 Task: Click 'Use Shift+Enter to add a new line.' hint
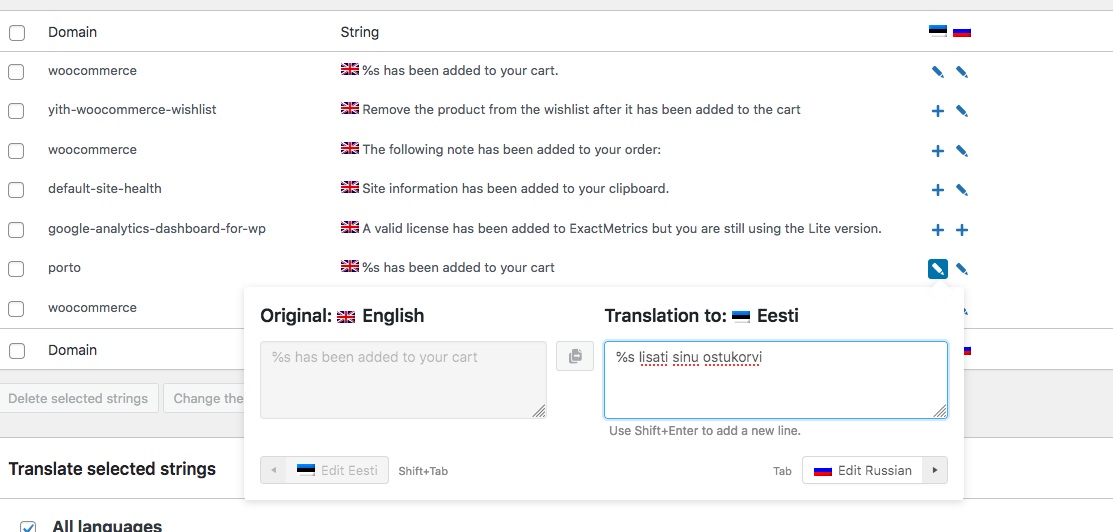click(x=705, y=430)
